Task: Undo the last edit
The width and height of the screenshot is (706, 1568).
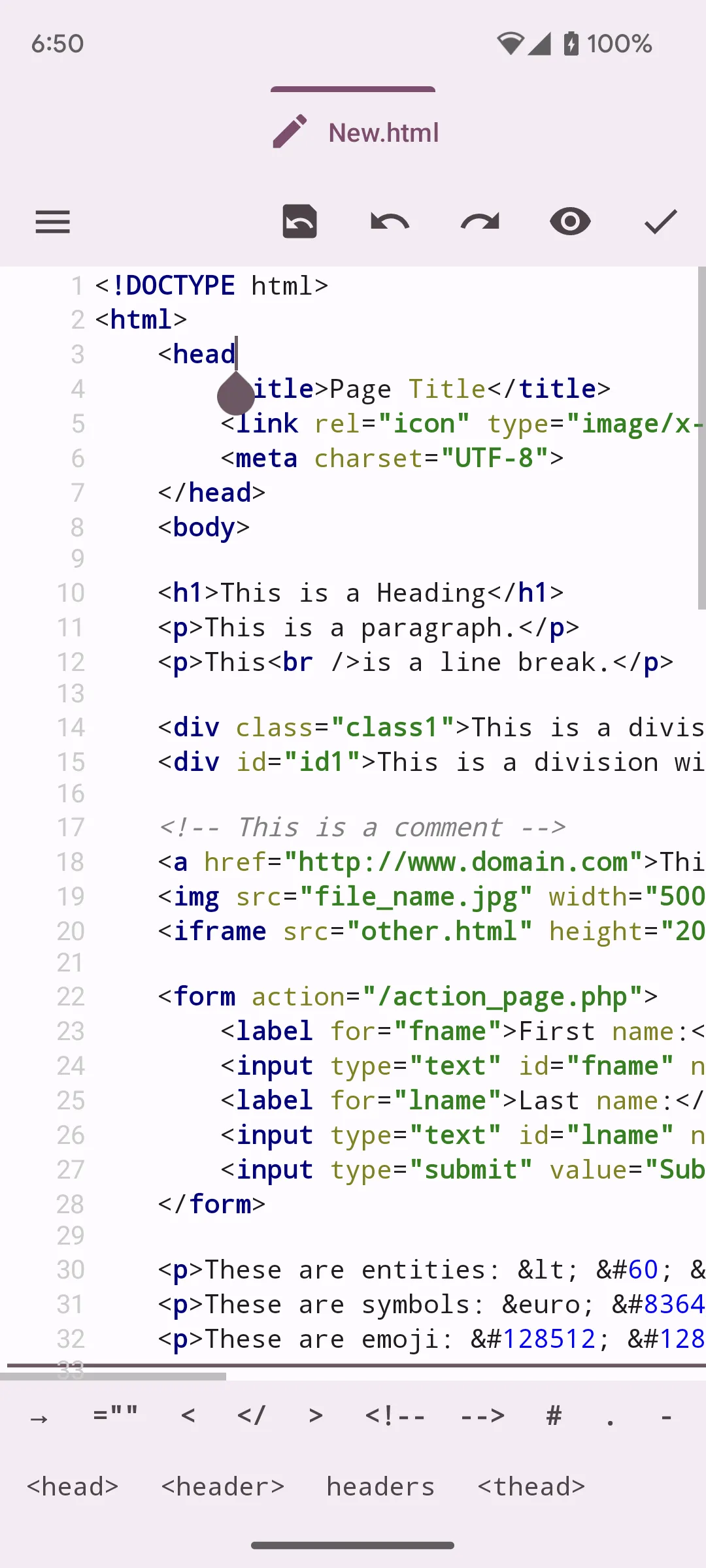Action: [390, 222]
